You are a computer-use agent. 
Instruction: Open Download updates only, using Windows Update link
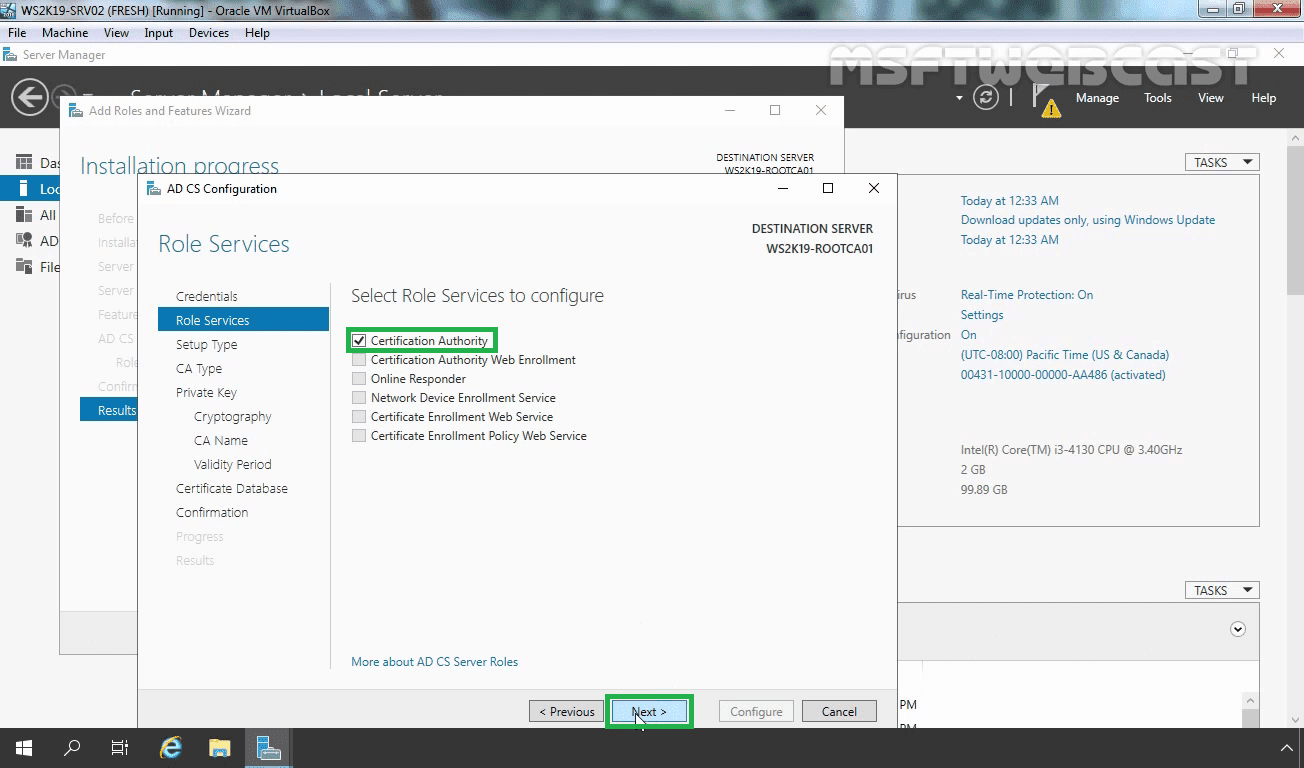click(1088, 220)
